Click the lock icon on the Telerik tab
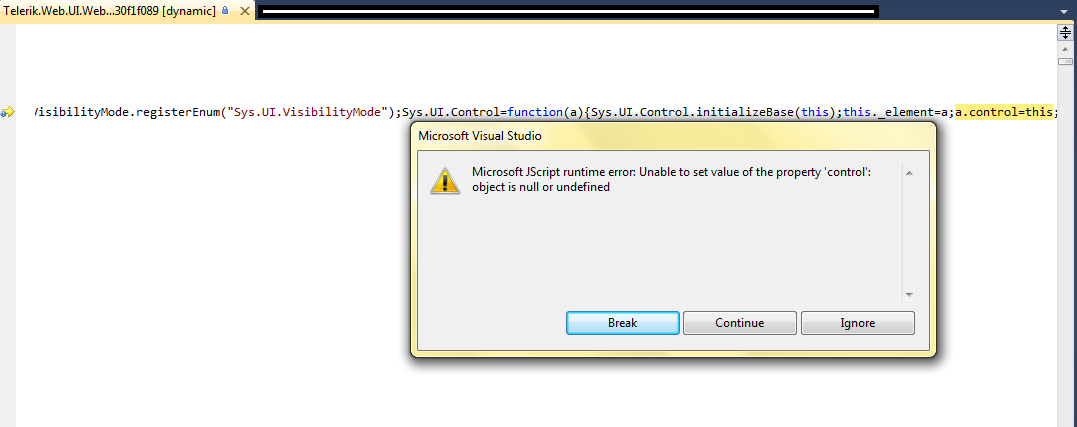The height and width of the screenshot is (427, 1077). tap(225, 10)
